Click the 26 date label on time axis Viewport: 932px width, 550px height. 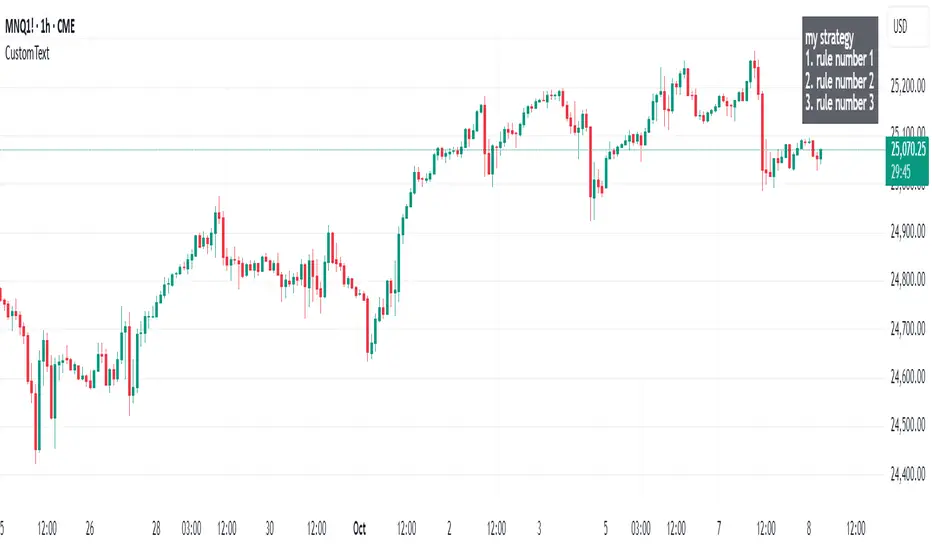coord(90,524)
